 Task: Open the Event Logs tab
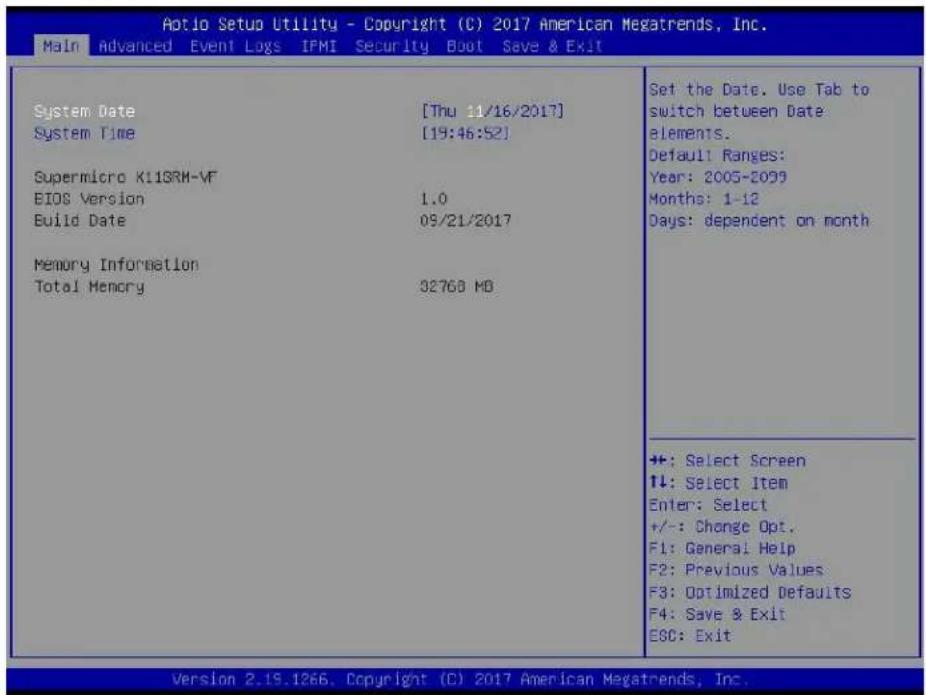pyautogui.click(x=235, y=46)
